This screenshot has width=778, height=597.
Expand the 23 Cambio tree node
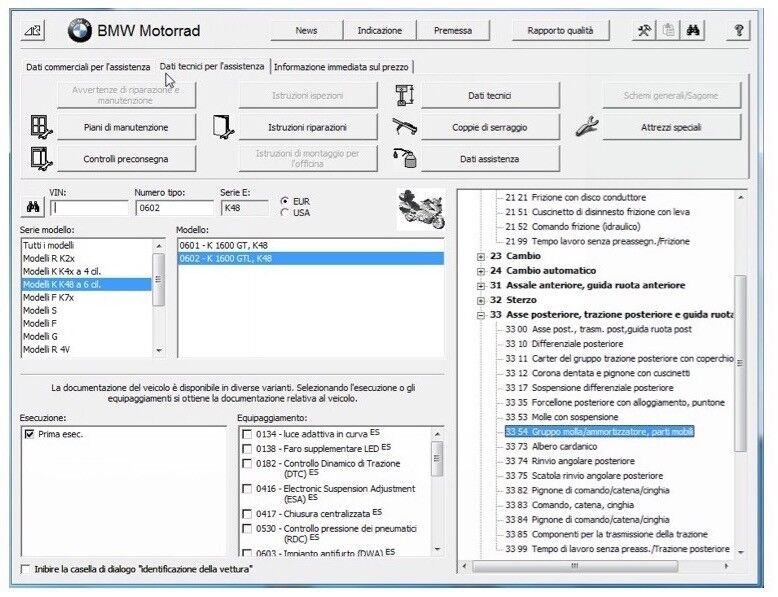coord(482,256)
